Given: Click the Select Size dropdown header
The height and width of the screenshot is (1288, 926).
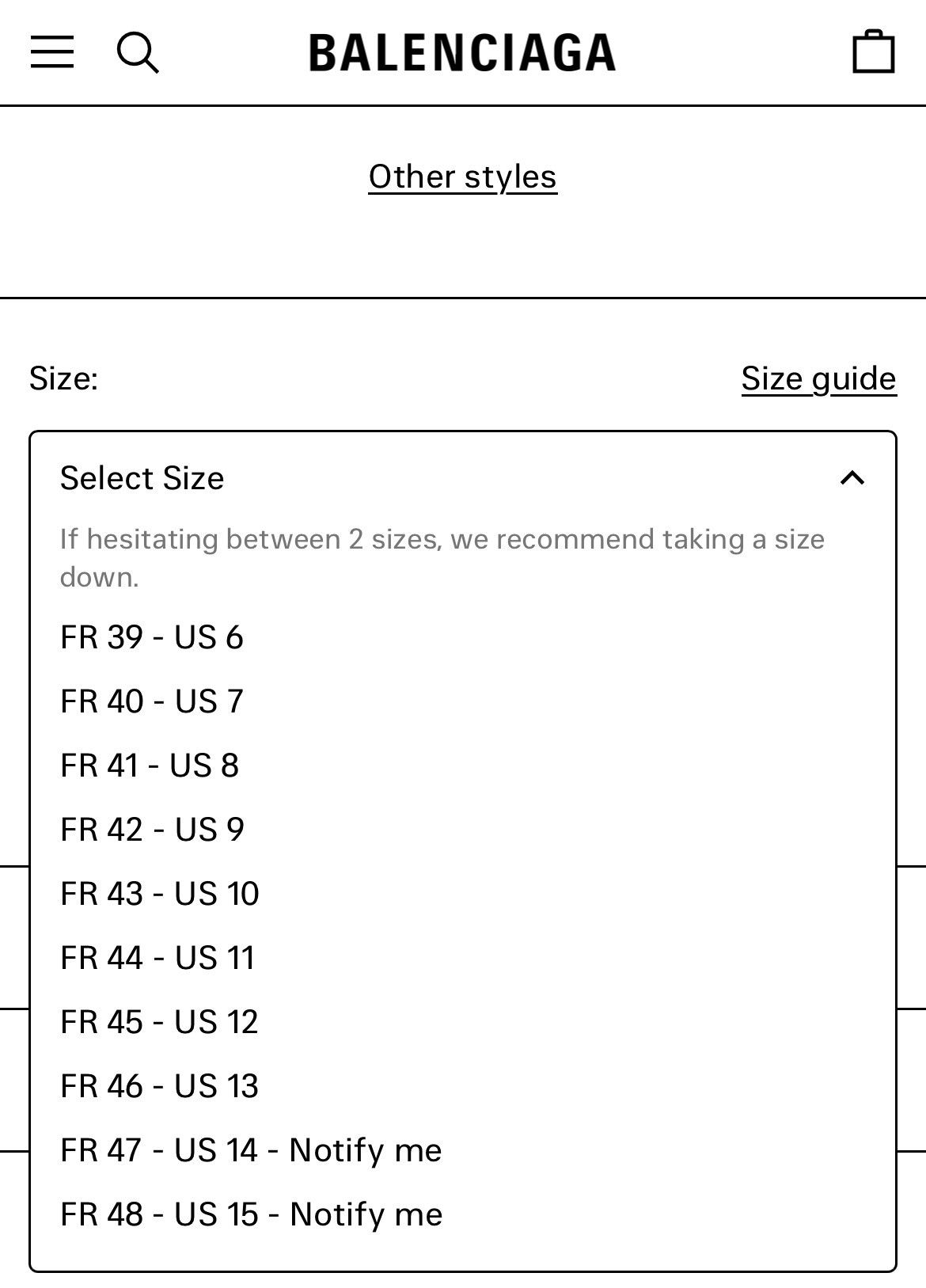Looking at the screenshot, I should [463, 478].
